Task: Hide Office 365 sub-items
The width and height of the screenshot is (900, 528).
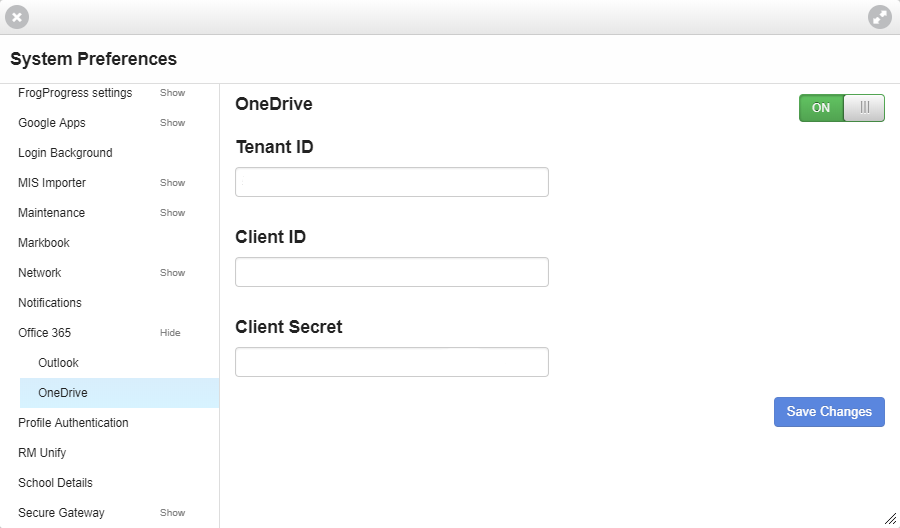Action: pyautogui.click(x=170, y=333)
